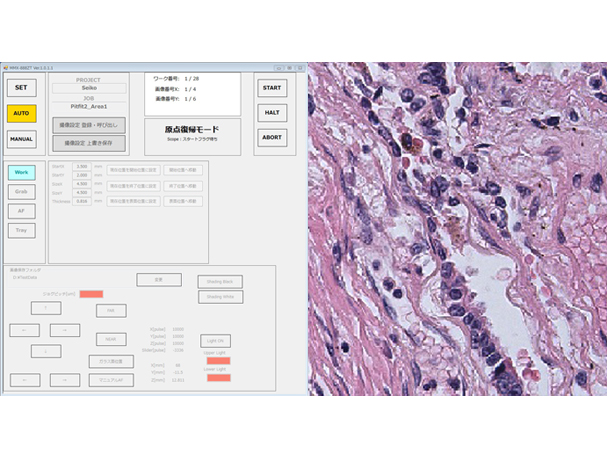Click the START button

pyautogui.click(x=272, y=88)
